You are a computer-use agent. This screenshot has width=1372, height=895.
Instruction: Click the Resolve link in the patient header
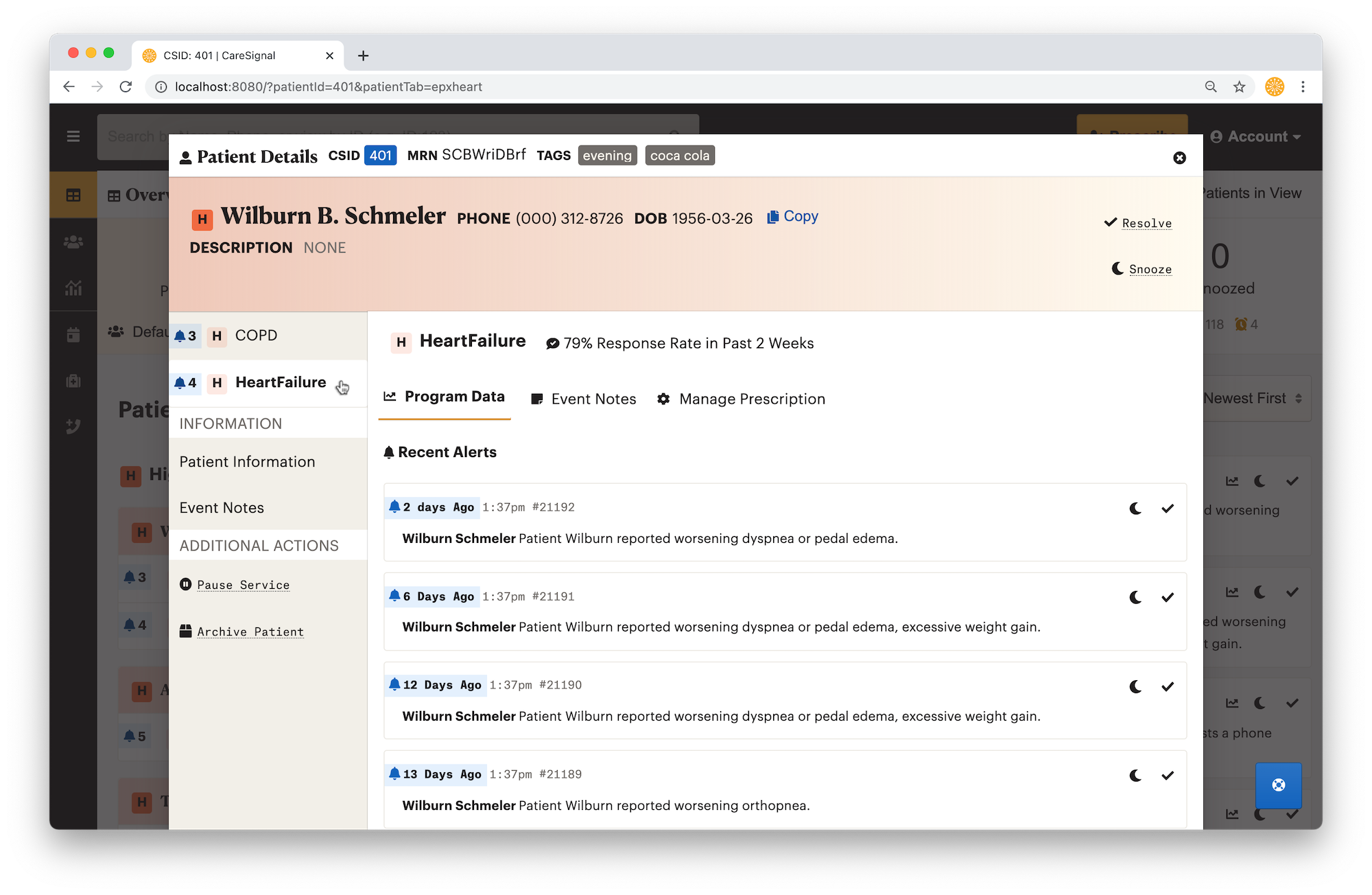pos(1146,223)
